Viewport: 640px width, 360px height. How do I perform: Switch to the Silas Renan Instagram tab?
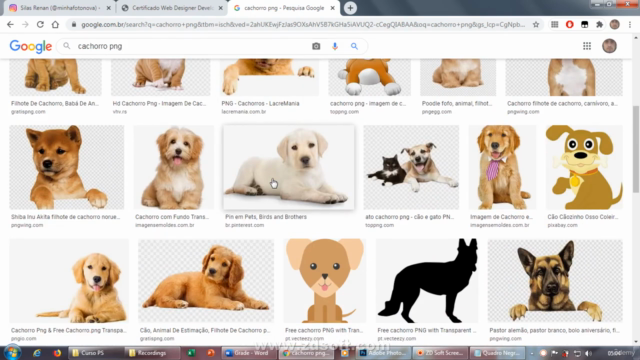pos(60,8)
